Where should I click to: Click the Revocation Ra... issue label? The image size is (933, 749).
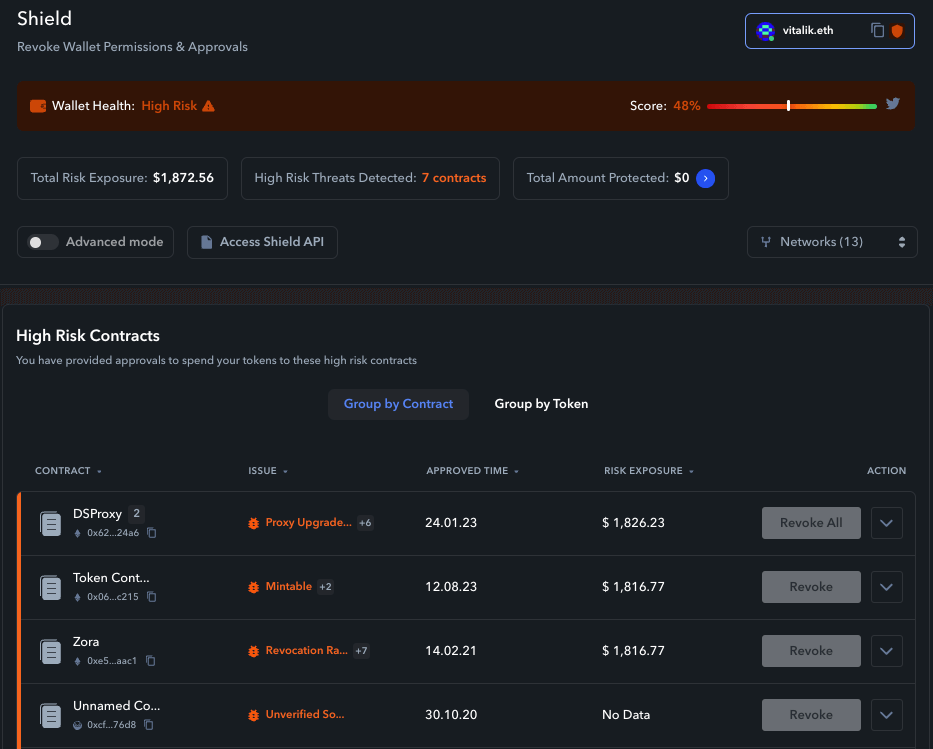[x=306, y=650]
